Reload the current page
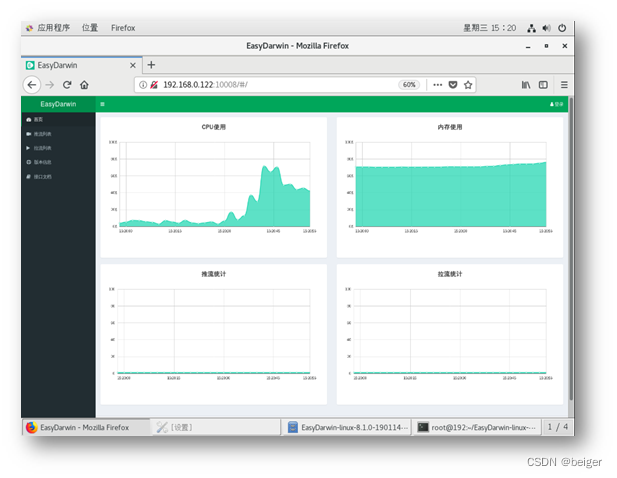This screenshot has height=478, width=617. tap(67, 85)
